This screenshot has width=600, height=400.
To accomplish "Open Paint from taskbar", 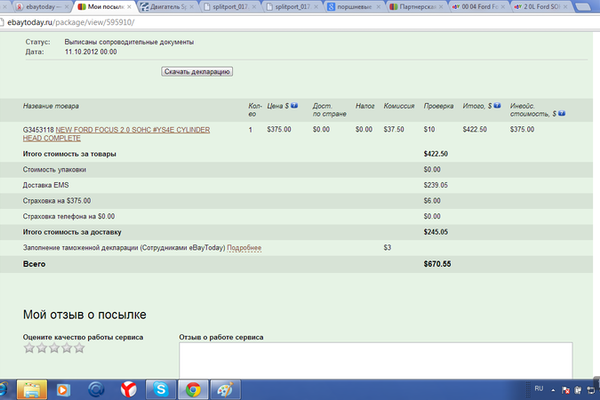I will click(225, 390).
